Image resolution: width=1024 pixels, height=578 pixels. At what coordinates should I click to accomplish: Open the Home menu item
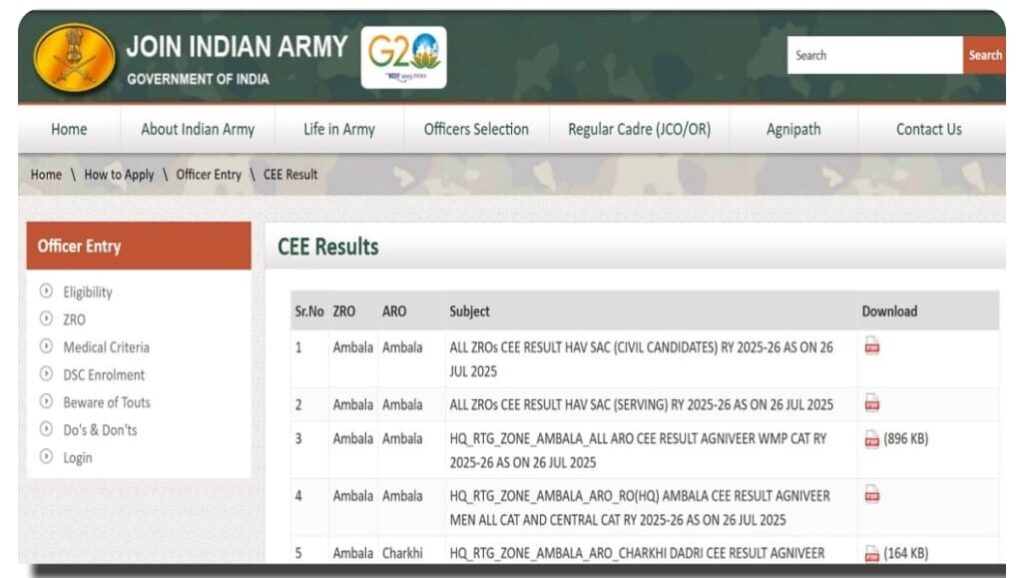(x=69, y=129)
